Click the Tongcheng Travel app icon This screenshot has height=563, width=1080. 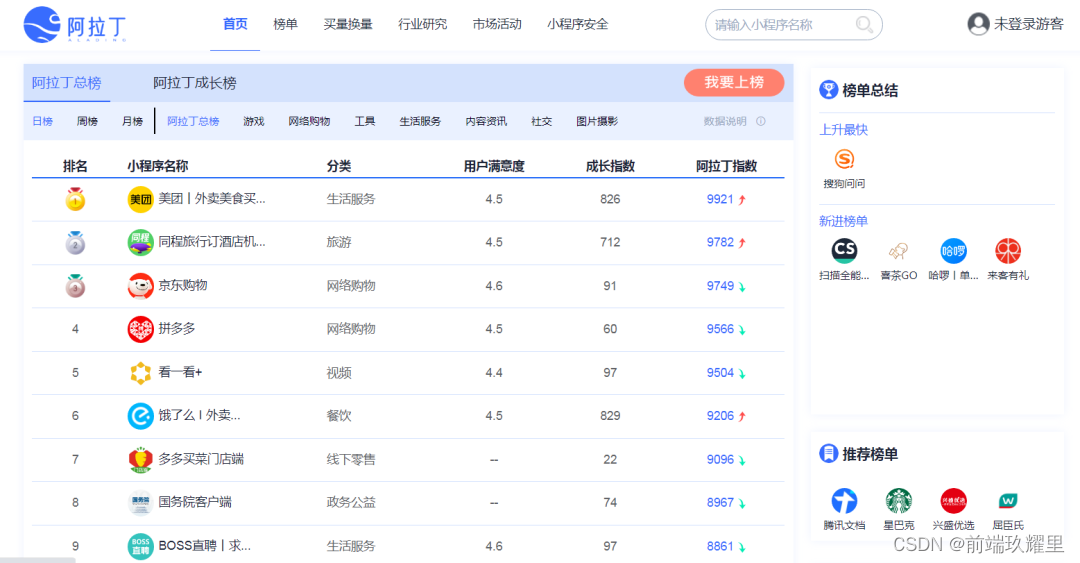[x=141, y=243]
